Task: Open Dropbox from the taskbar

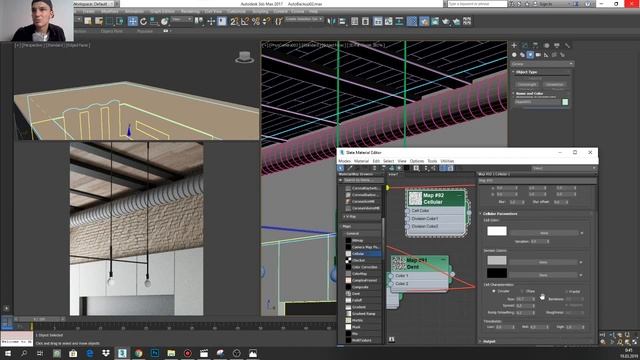Action: pos(106,353)
